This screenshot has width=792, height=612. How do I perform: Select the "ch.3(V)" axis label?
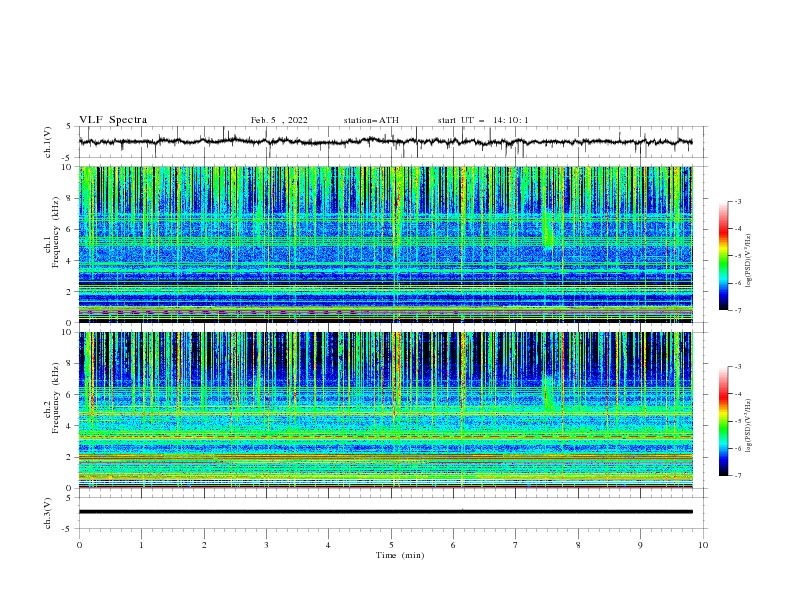(48, 513)
